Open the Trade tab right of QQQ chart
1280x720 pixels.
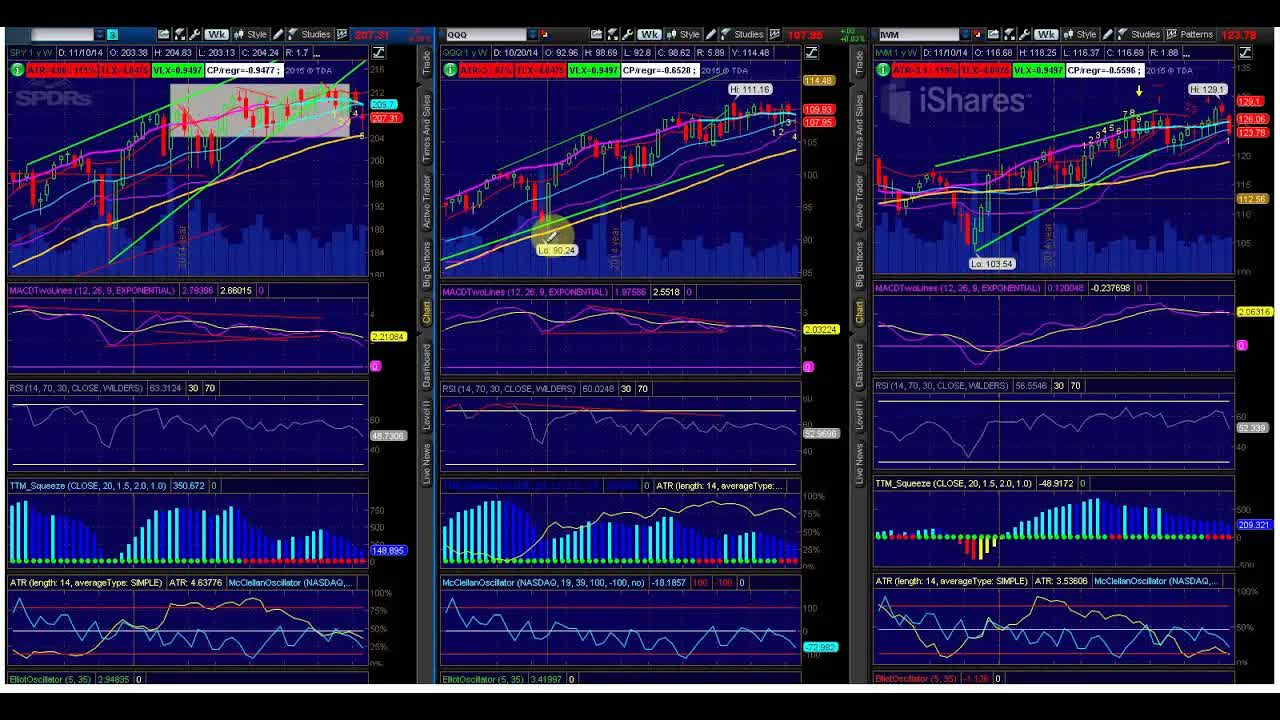coord(858,62)
